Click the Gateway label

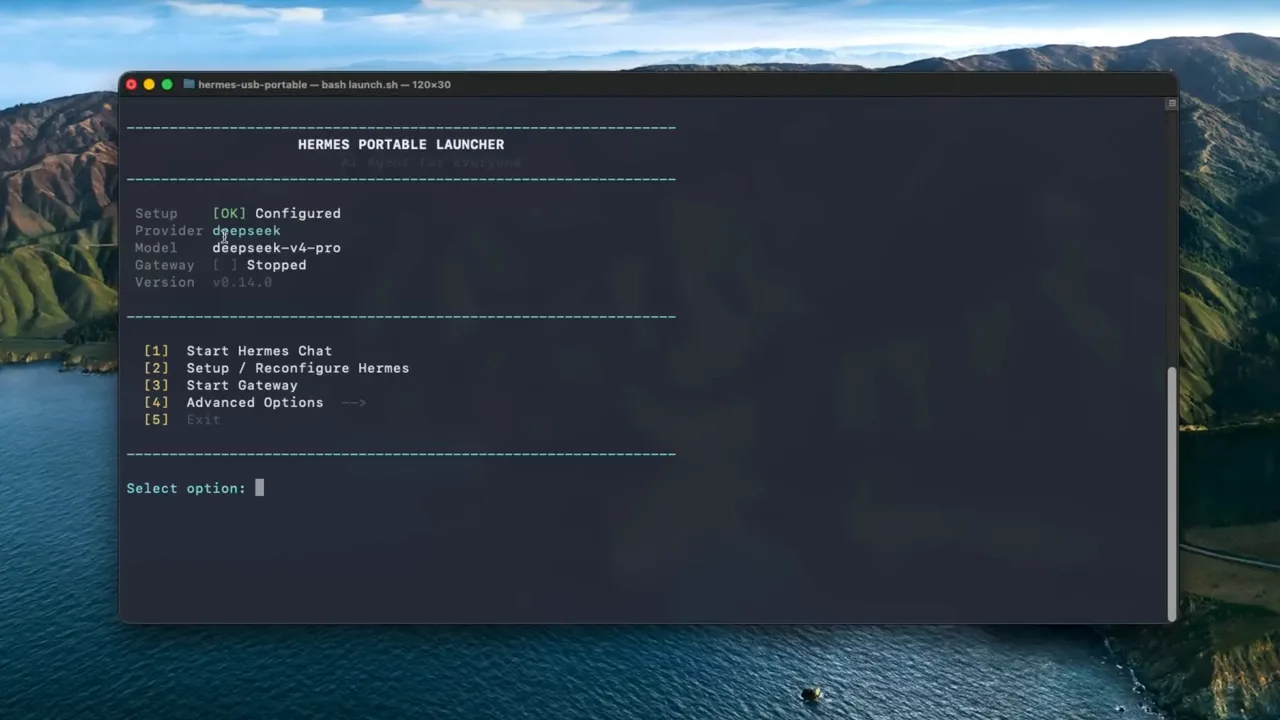coord(165,265)
